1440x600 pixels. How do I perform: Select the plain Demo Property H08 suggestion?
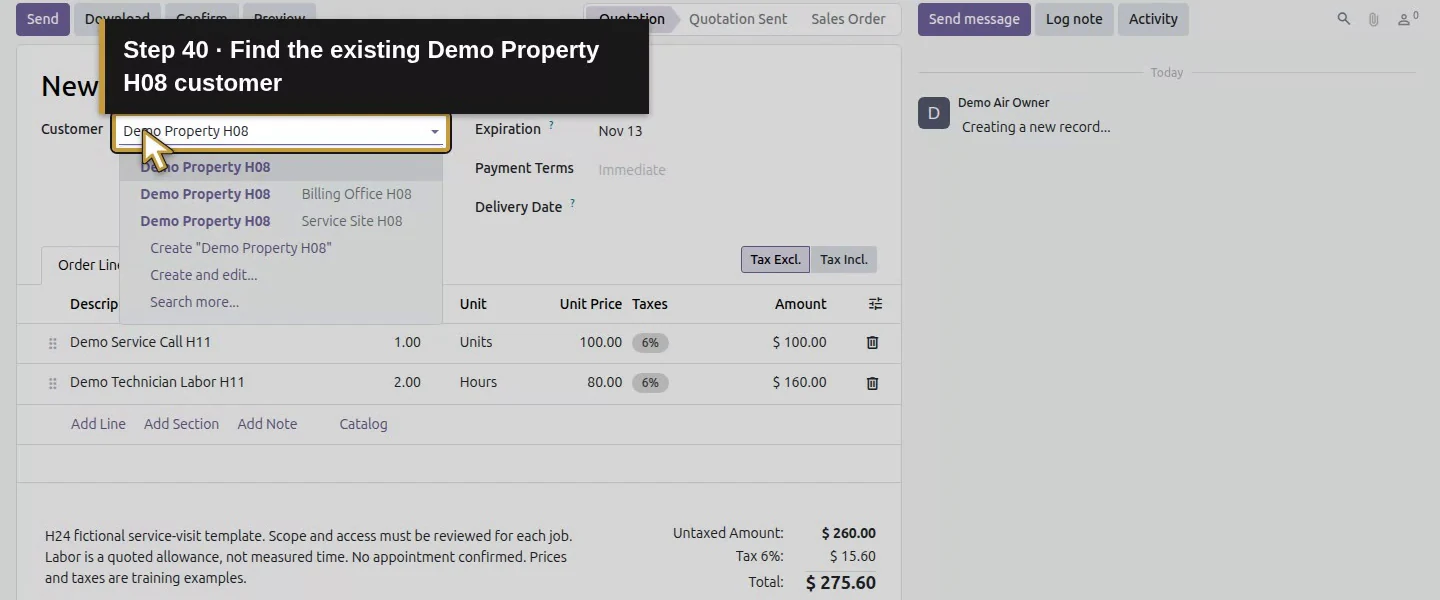pos(281,167)
